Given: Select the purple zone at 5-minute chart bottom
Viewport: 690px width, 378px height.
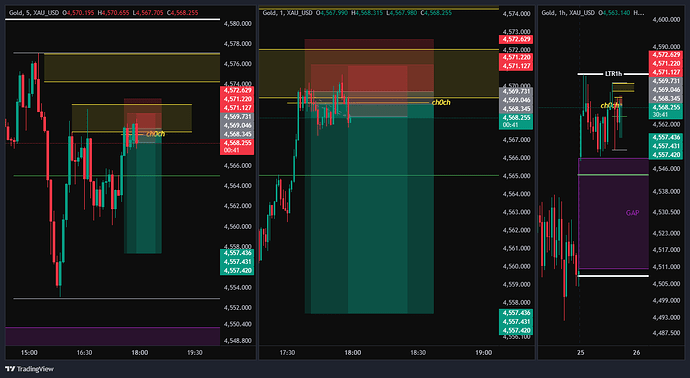Looking at the screenshot, I should coord(112,336).
